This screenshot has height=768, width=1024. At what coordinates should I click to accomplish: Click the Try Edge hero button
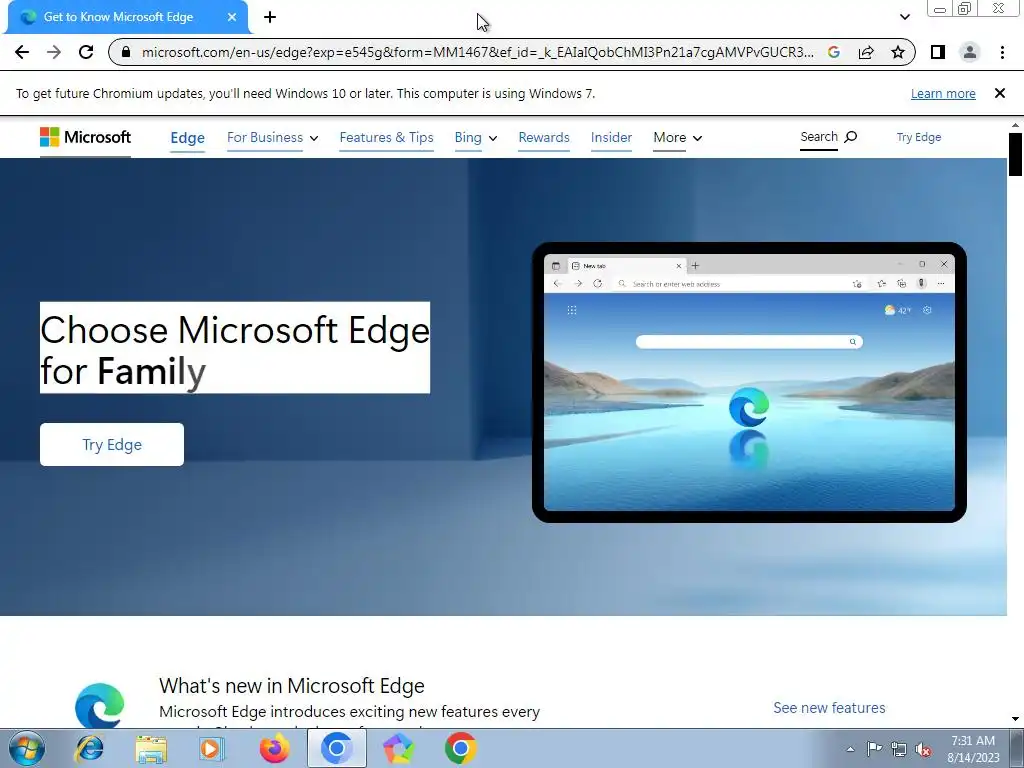tap(112, 445)
